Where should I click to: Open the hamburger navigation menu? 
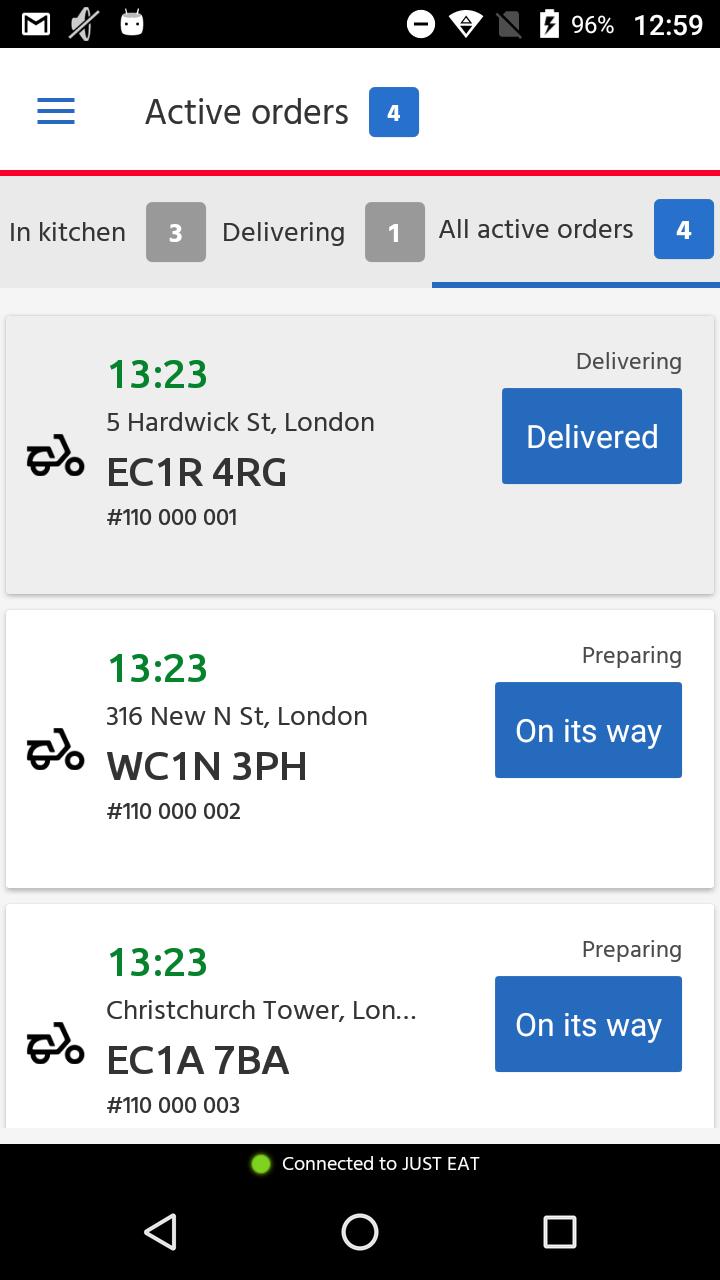(x=56, y=111)
